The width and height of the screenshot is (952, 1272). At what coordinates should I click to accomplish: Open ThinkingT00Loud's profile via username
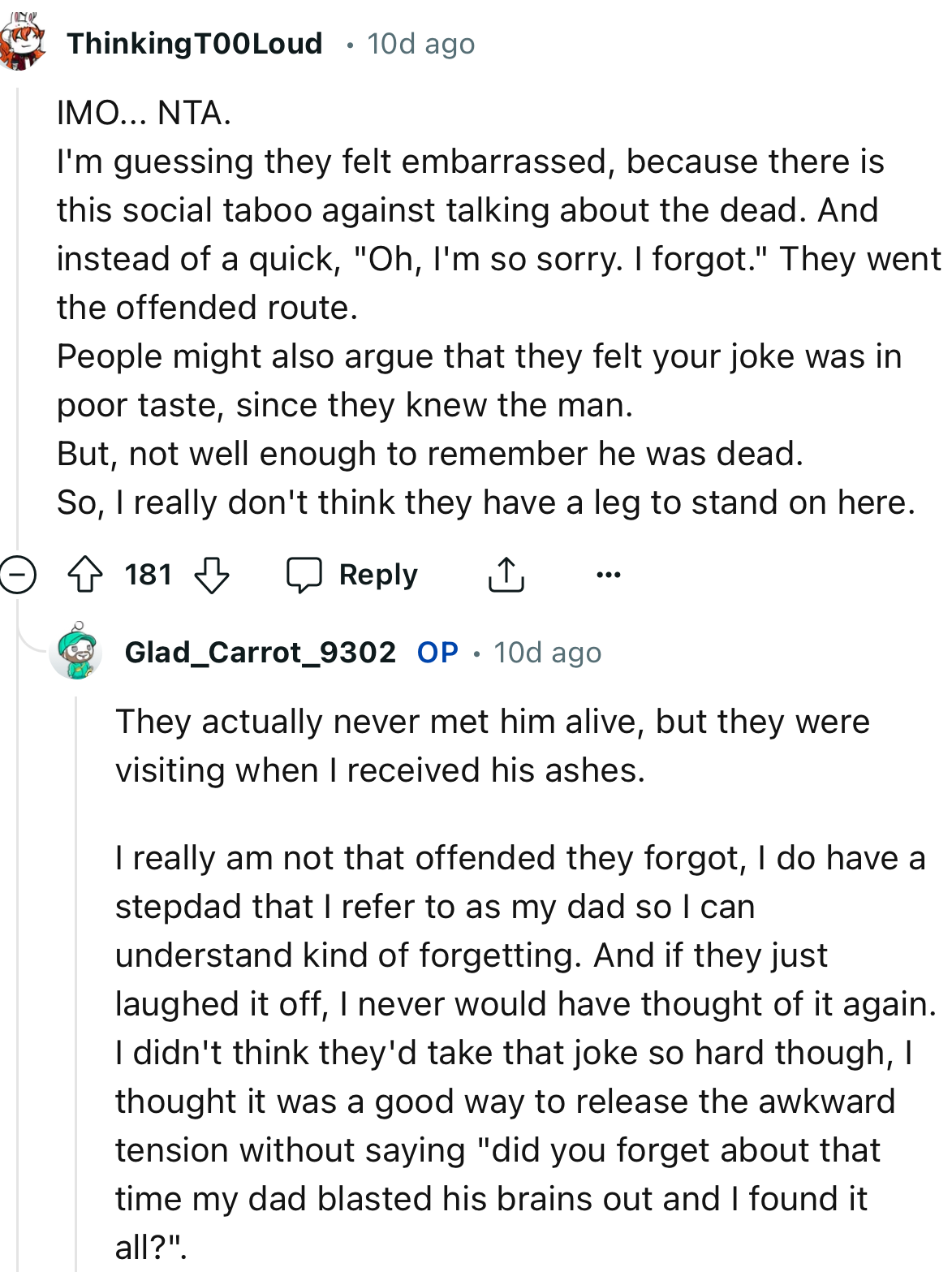193,43
